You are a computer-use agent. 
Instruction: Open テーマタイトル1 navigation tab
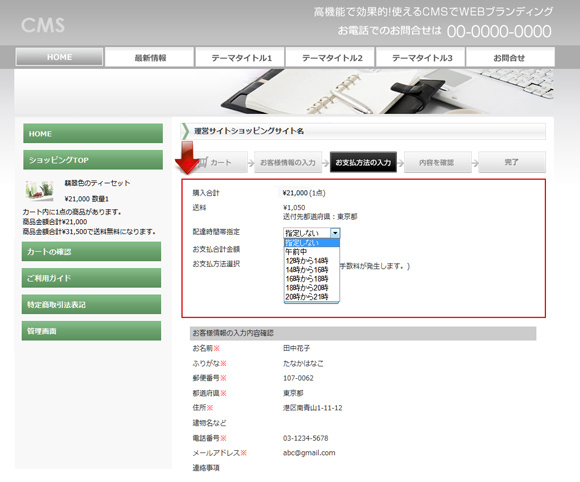(240, 57)
